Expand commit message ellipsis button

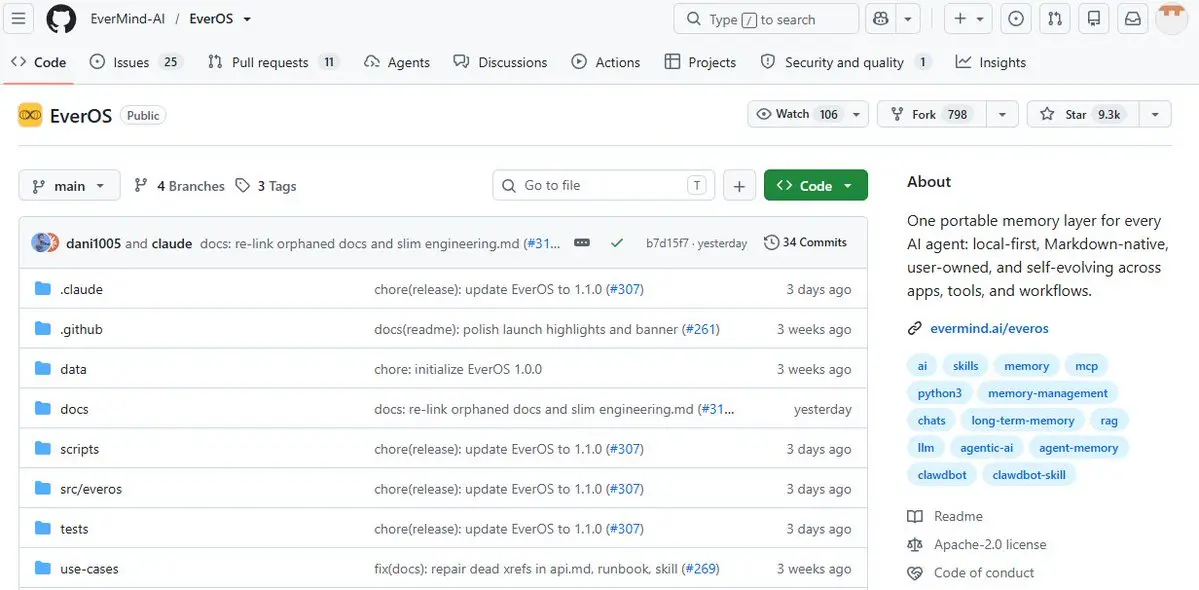click(x=582, y=242)
